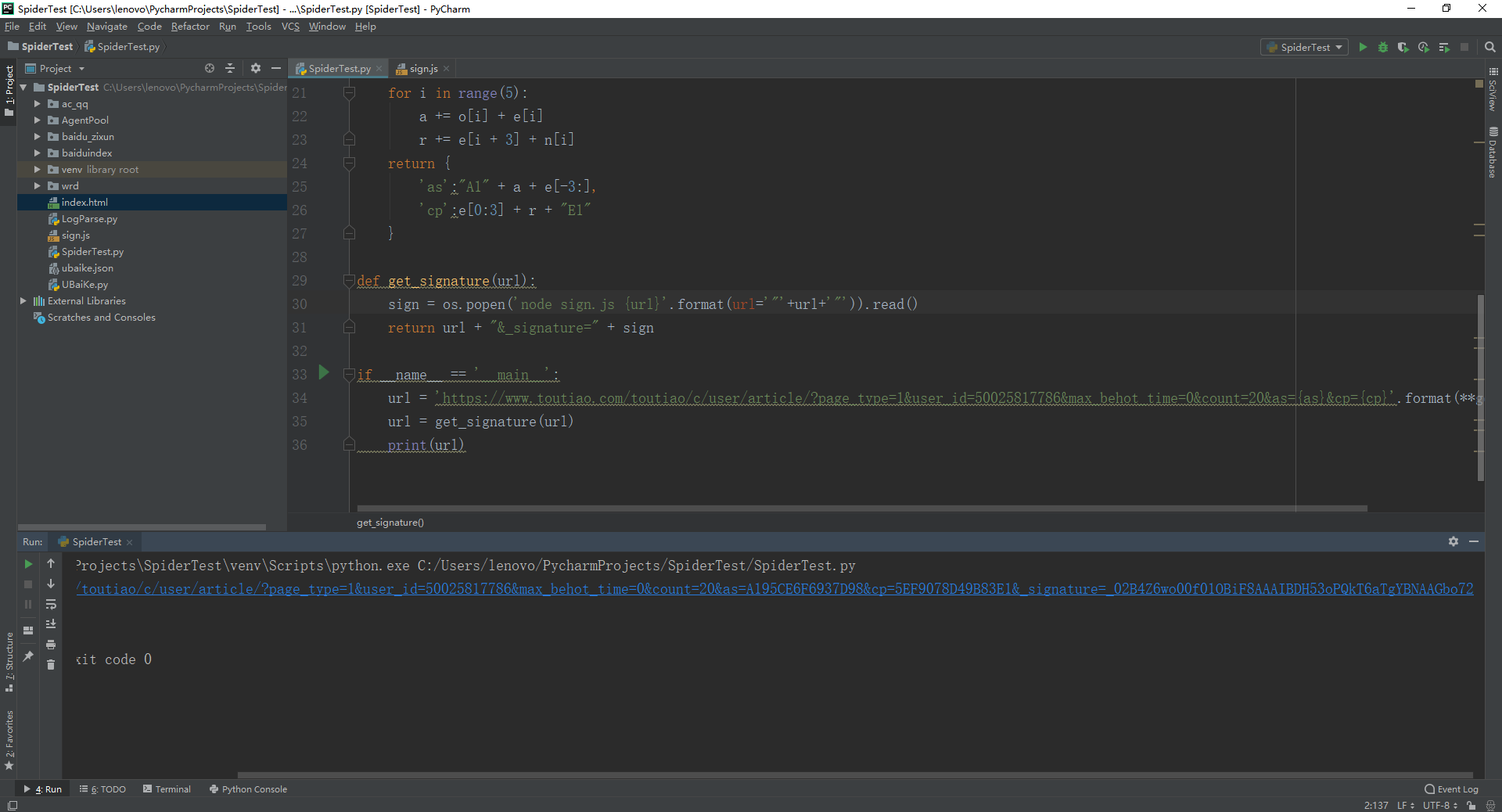Pin the Run tab
Screen dimensions: 1502x812
tap(28, 656)
